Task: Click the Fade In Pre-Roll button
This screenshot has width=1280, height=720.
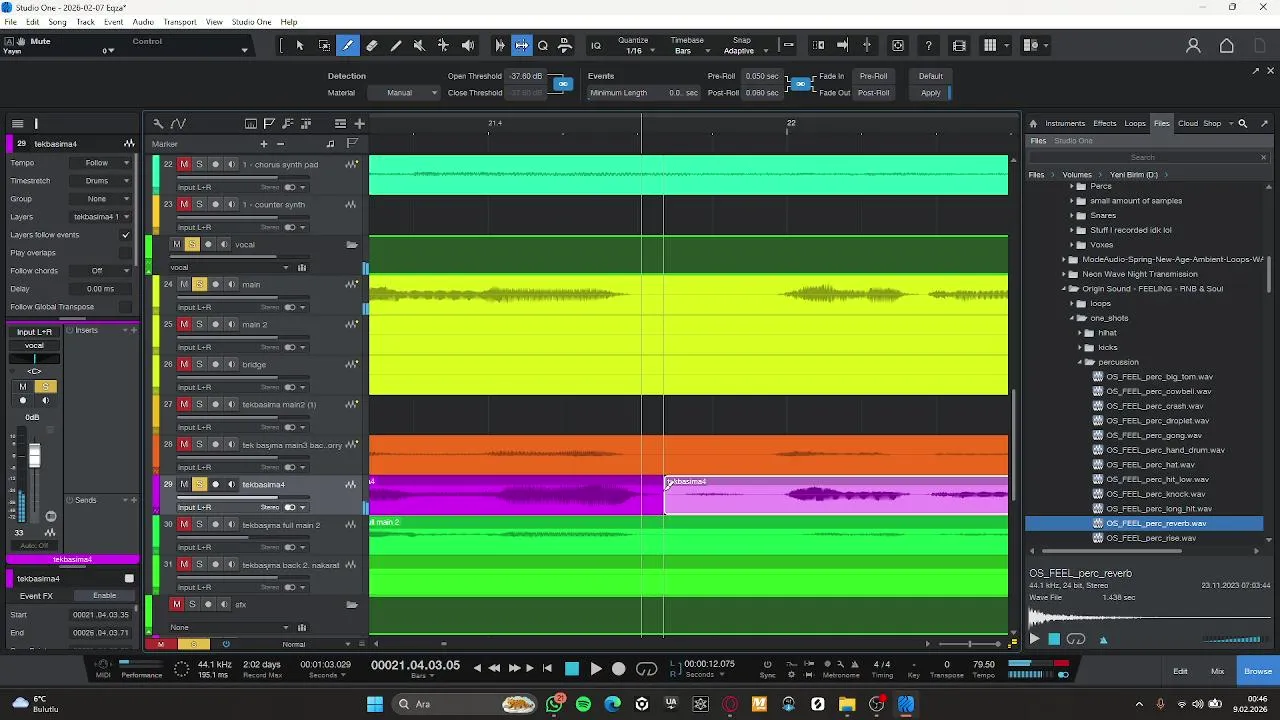Action: [873, 76]
